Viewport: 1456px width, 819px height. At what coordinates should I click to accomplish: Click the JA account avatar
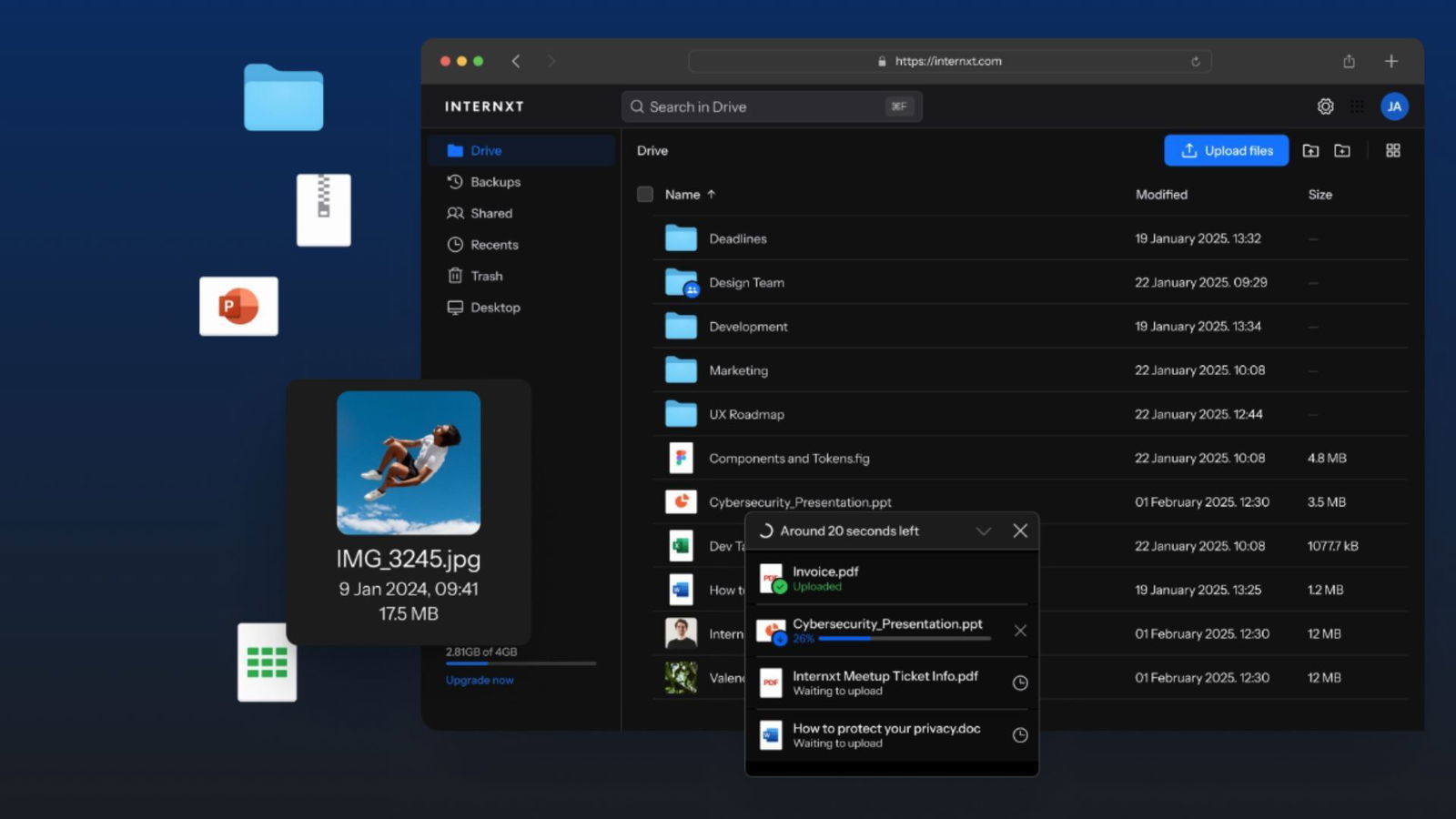coord(1393,106)
